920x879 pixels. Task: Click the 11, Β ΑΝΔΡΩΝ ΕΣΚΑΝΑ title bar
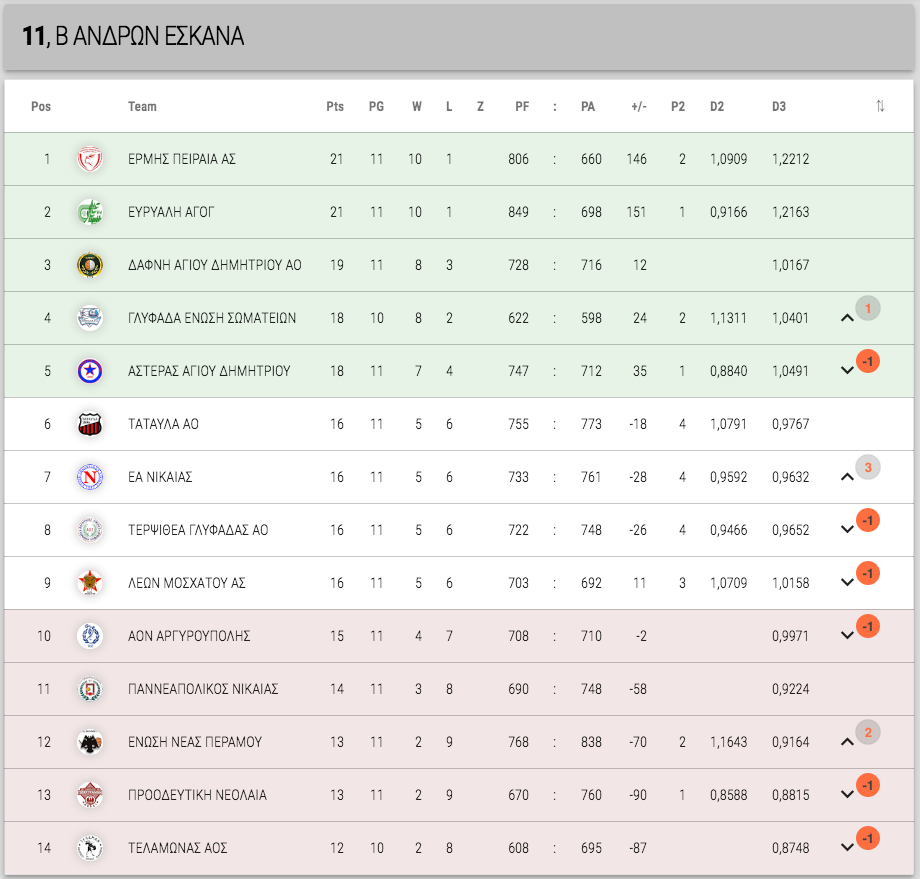click(459, 36)
